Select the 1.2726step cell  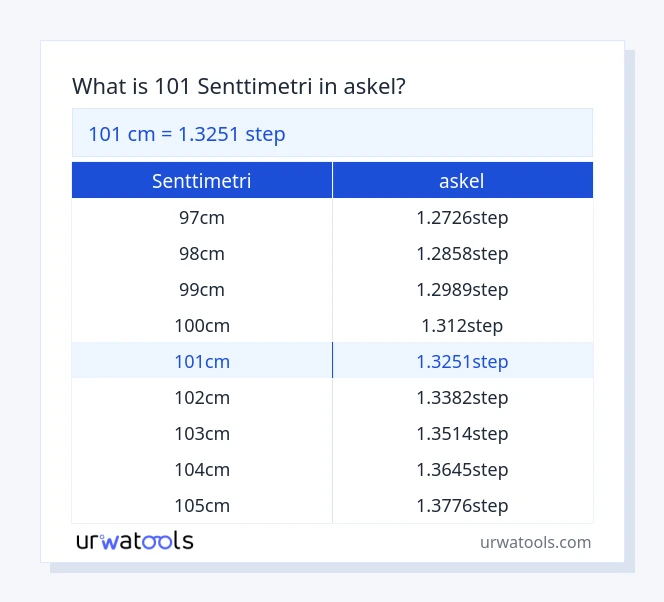pos(462,217)
